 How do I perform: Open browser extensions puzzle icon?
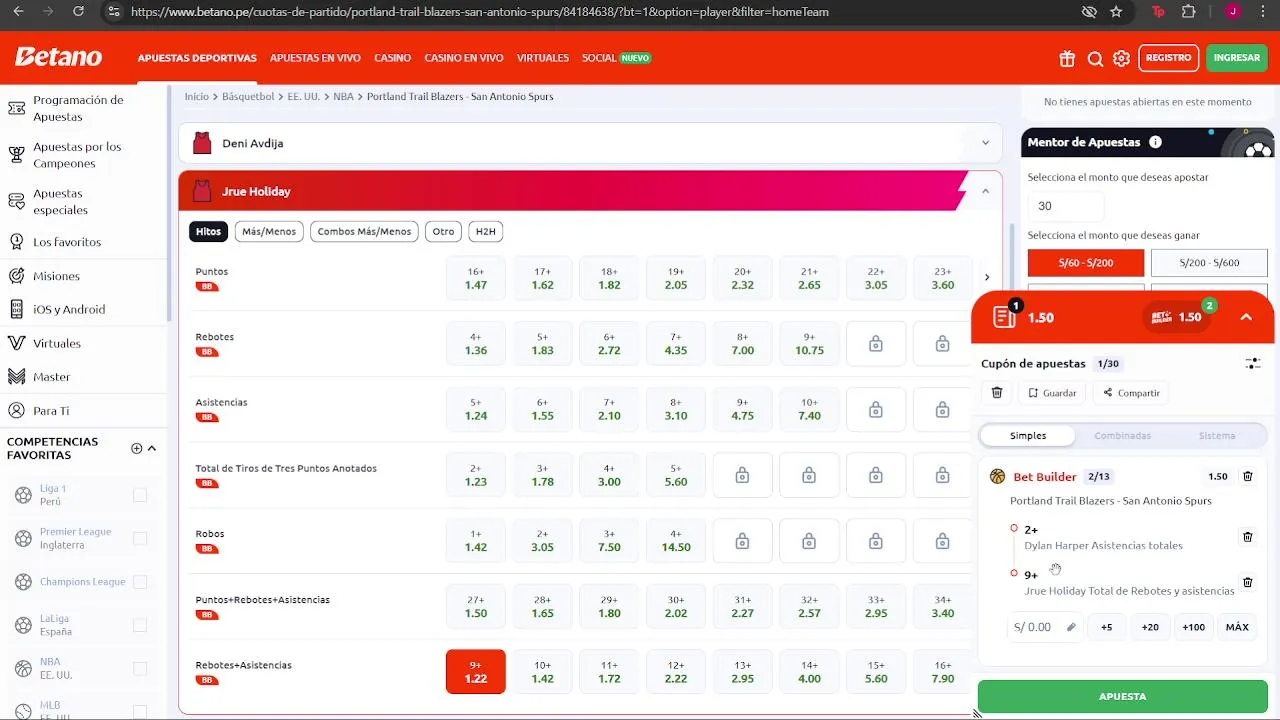click(1188, 12)
